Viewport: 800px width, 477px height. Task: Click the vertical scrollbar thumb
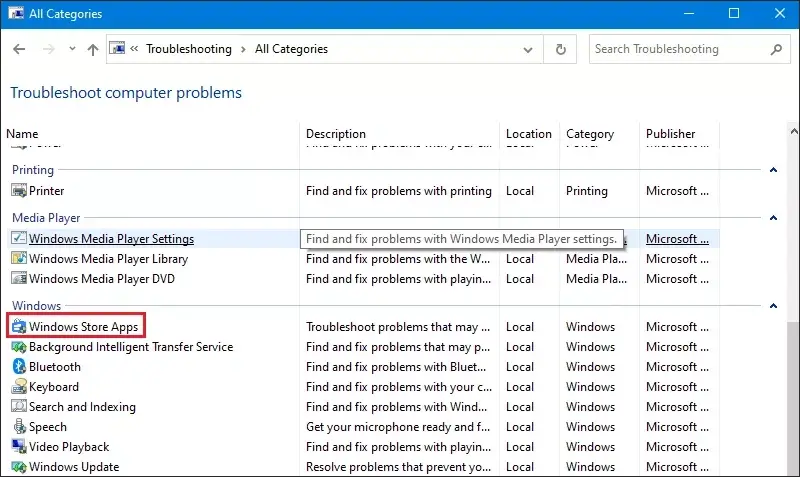[793, 398]
